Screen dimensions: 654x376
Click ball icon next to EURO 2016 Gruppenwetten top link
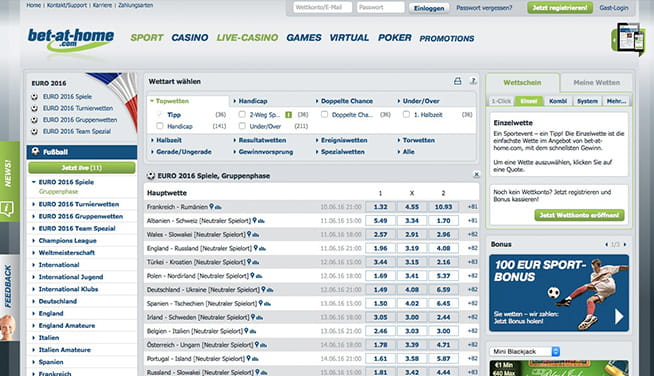[35, 120]
